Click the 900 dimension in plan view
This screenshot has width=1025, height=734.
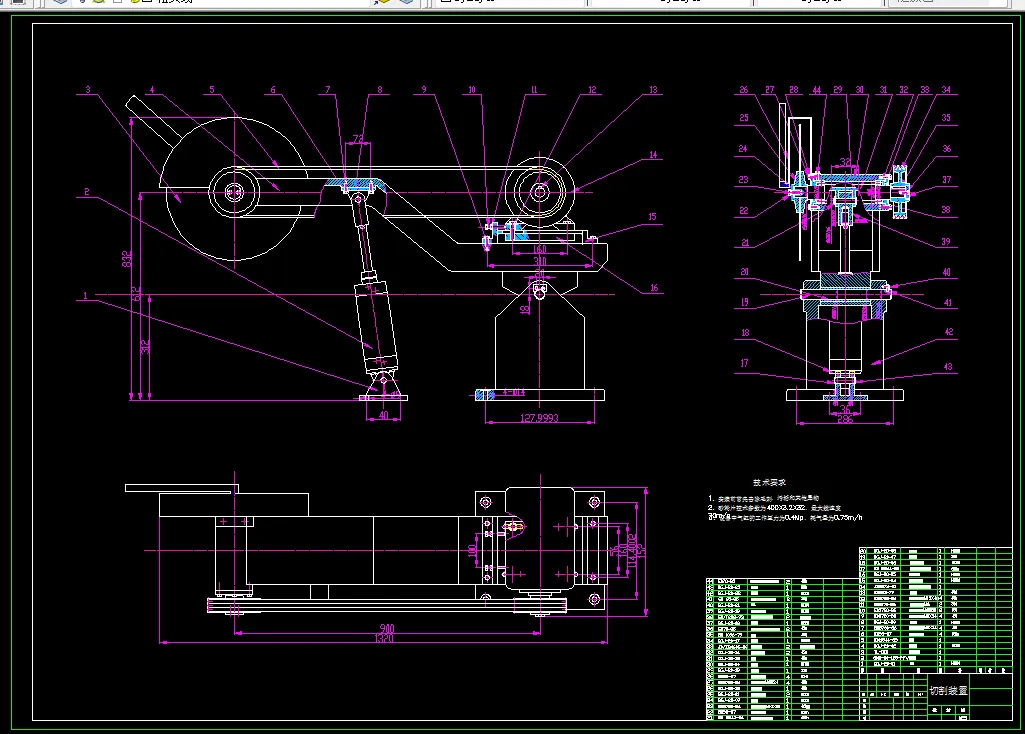387,629
